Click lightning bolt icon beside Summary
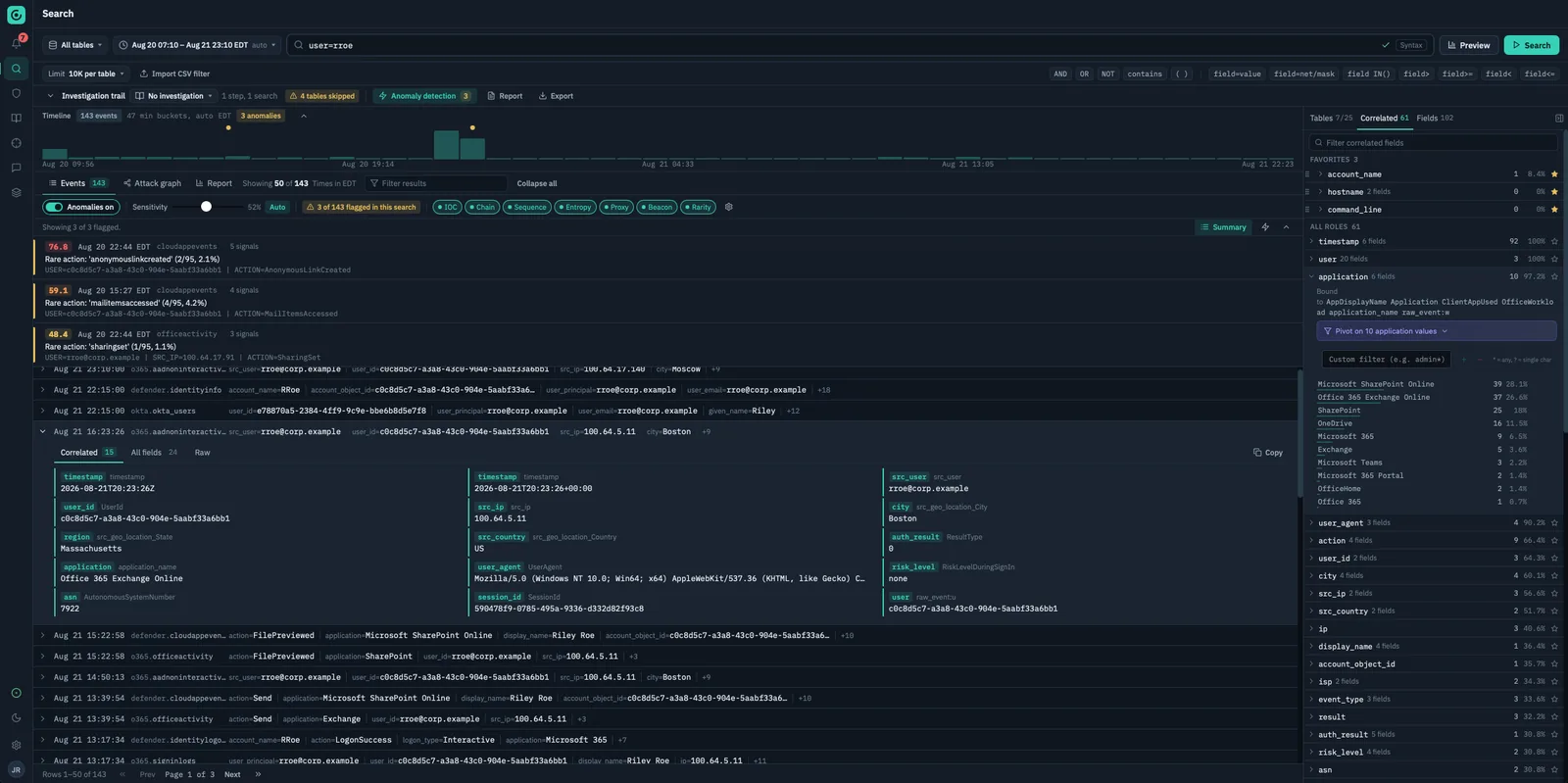Screen dimensions: 1568x783 (x=1265, y=227)
